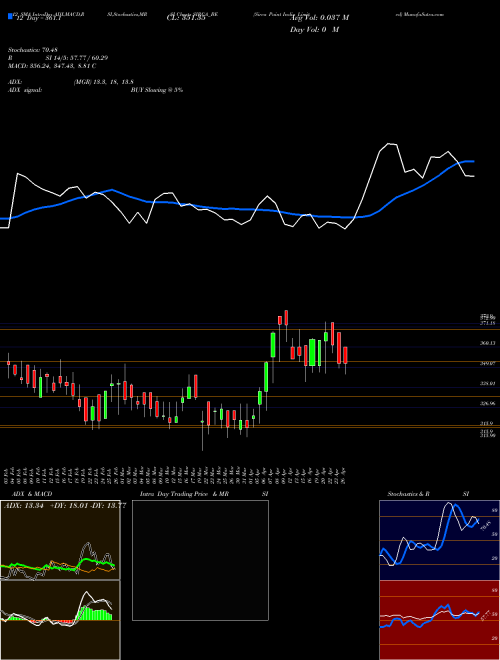The height and width of the screenshot is (660, 500).
Task: Click the 326.96 price axis label
Action: tap(488, 403)
